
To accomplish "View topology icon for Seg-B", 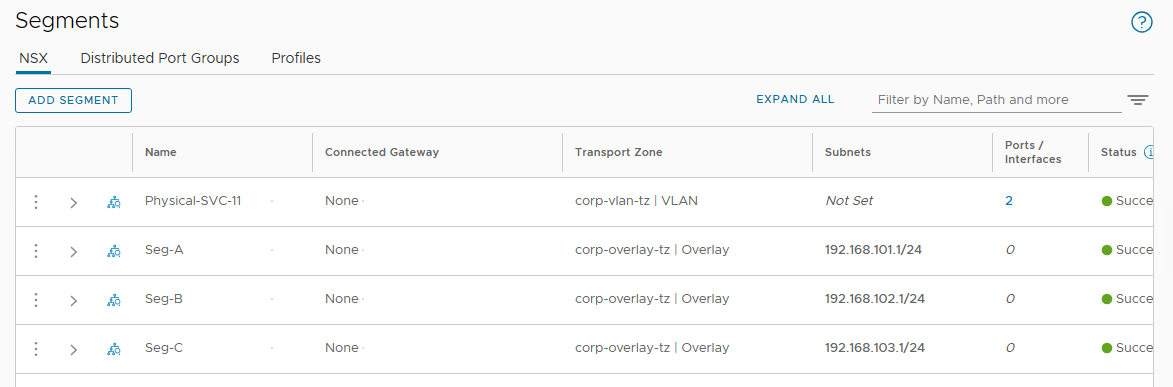I will click(x=114, y=300).
